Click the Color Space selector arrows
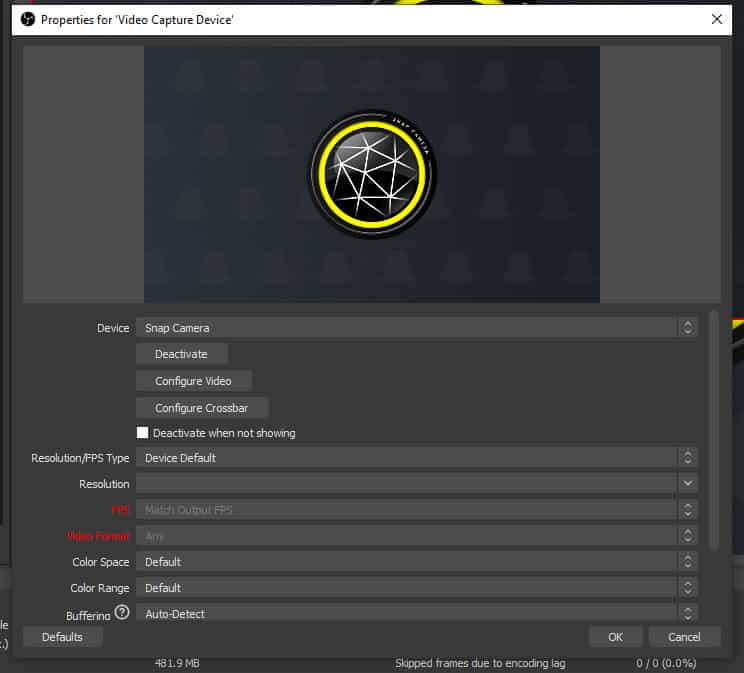Image resolution: width=744 pixels, height=673 pixels. pyautogui.click(x=688, y=562)
